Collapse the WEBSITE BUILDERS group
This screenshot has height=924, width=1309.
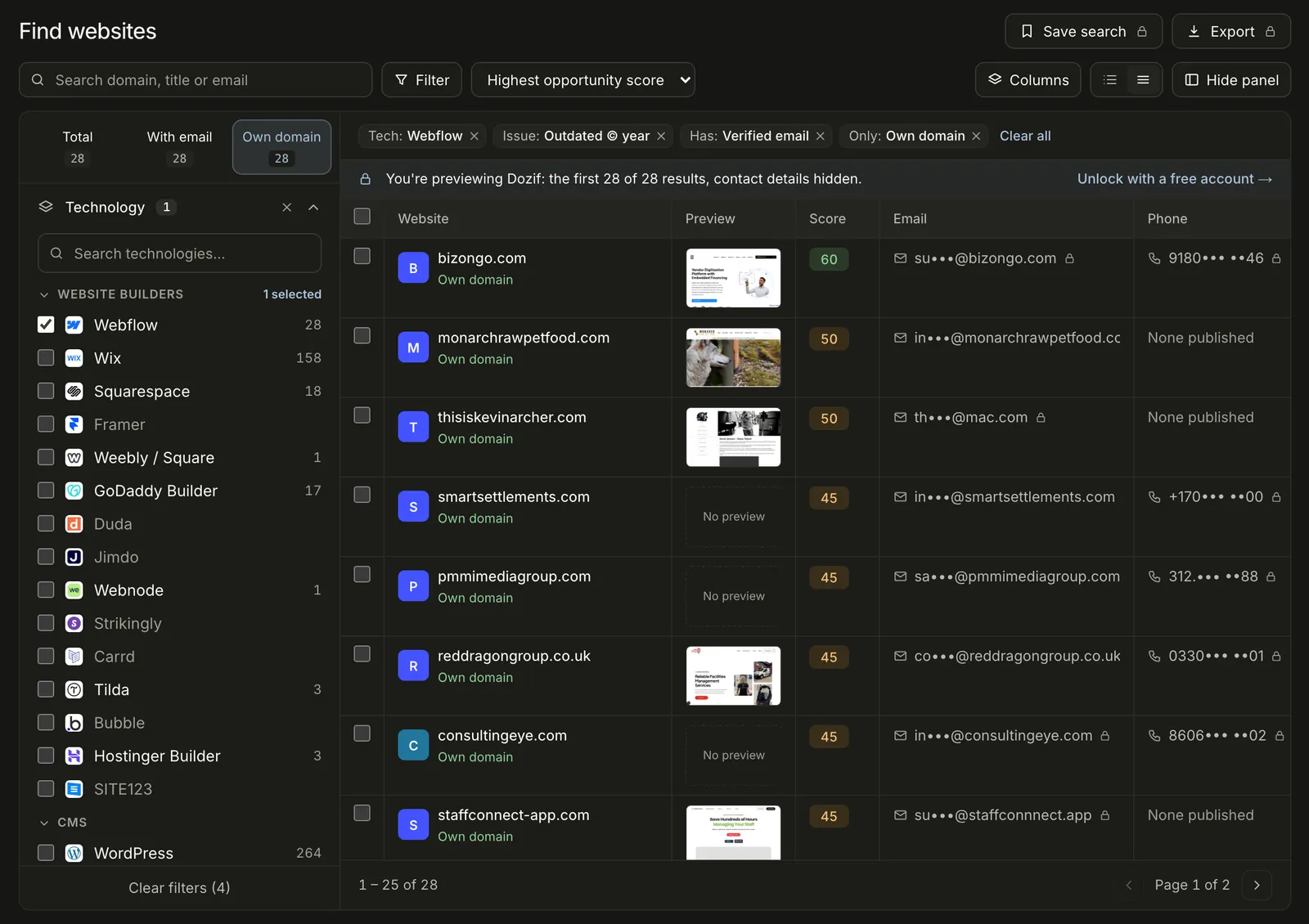[x=44, y=294]
